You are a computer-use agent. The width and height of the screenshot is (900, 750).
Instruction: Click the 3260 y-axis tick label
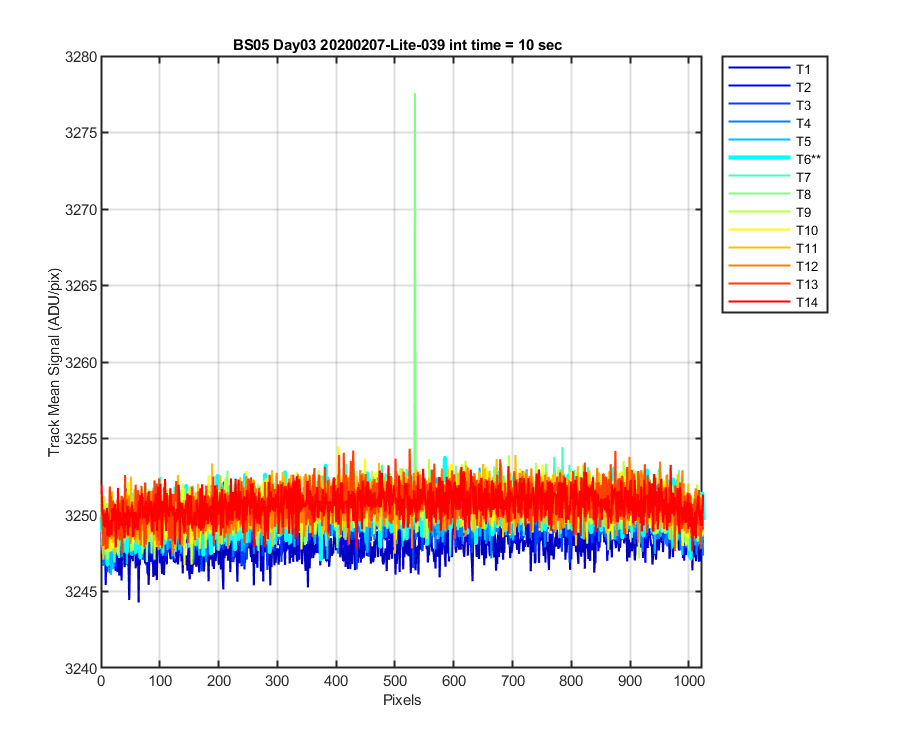pyautogui.click(x=81, y=363)
